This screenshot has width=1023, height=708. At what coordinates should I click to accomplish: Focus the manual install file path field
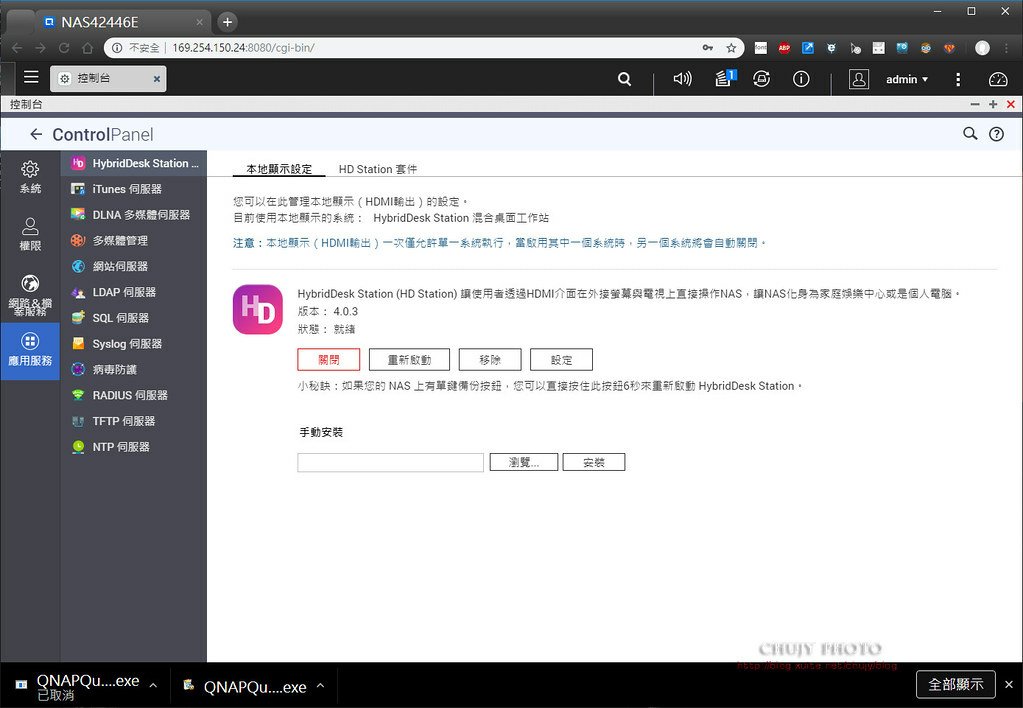tap(390, 462)
